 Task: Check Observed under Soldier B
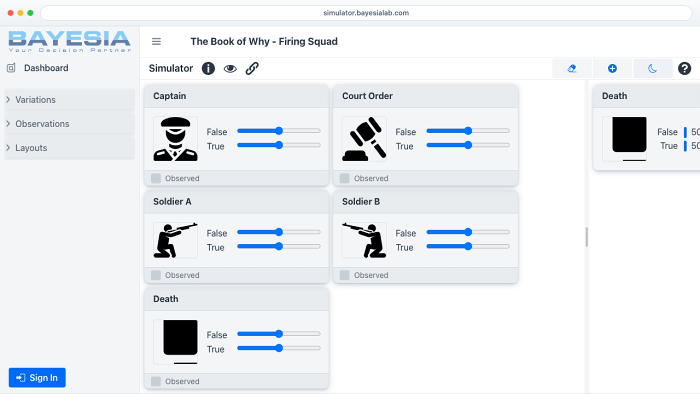coord(345,275)
